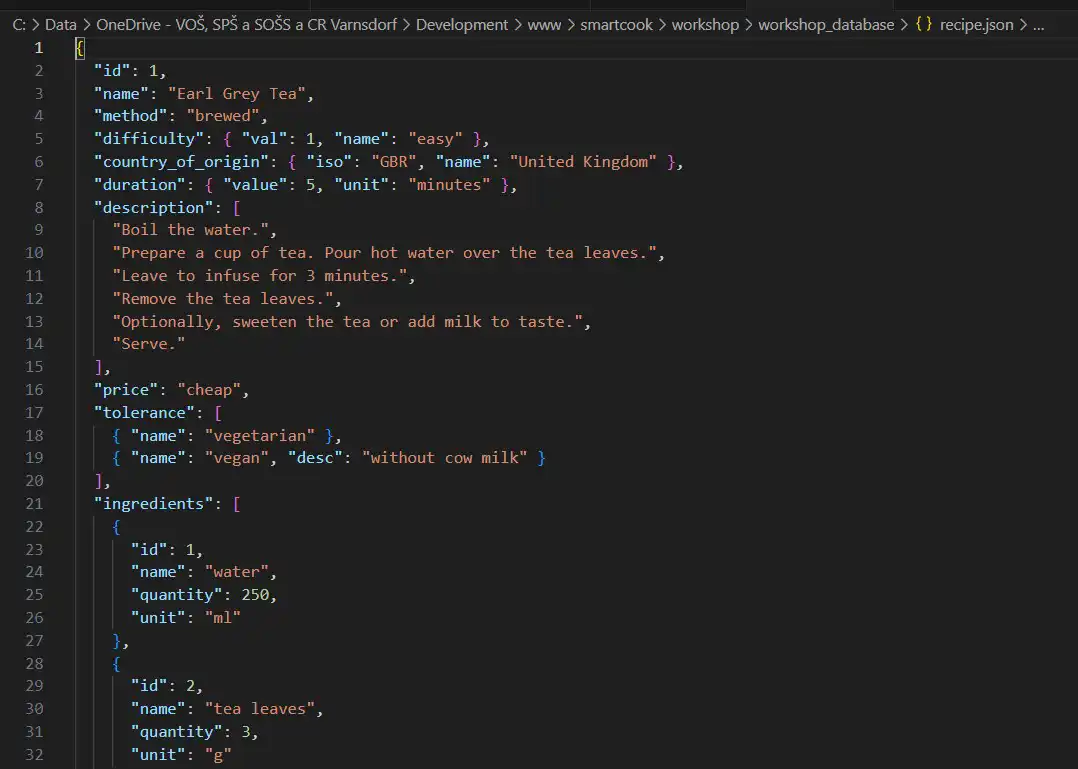Click "Leave to infuse for 3 minutes."
Screen dimensions: 1078x769
[260, 276]
